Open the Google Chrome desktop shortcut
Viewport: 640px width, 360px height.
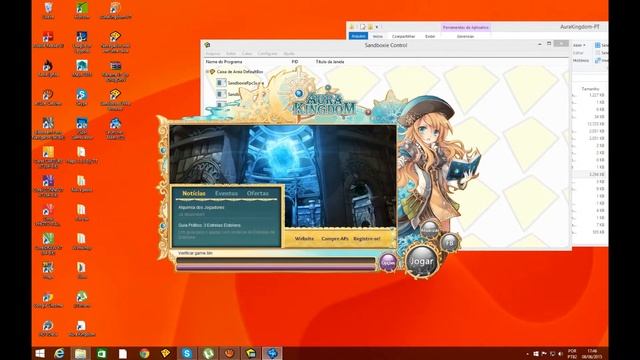(x=48, y=300)
